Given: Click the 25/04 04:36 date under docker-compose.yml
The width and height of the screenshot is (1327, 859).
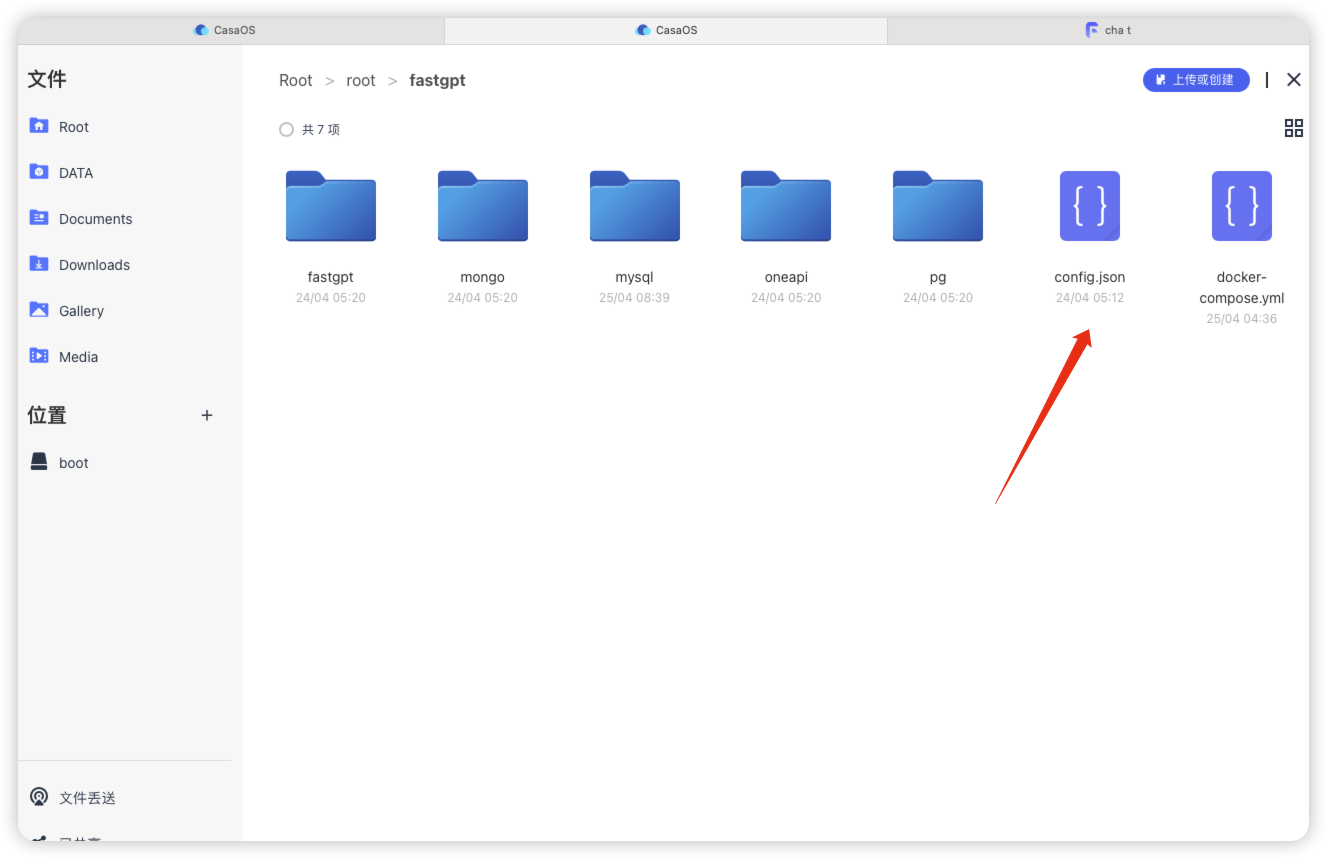Looking at the screenshot, I should (1242, 319).
